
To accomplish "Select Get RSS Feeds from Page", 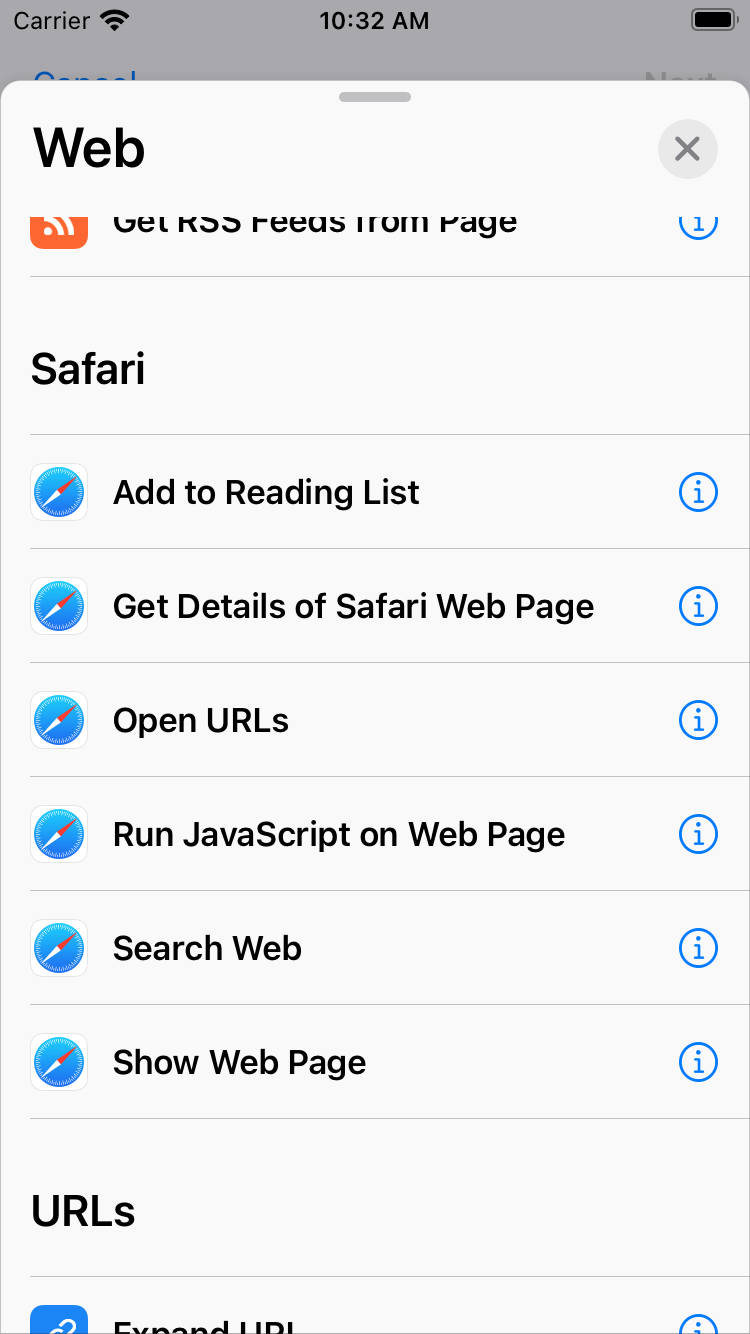I will (315, 226).
